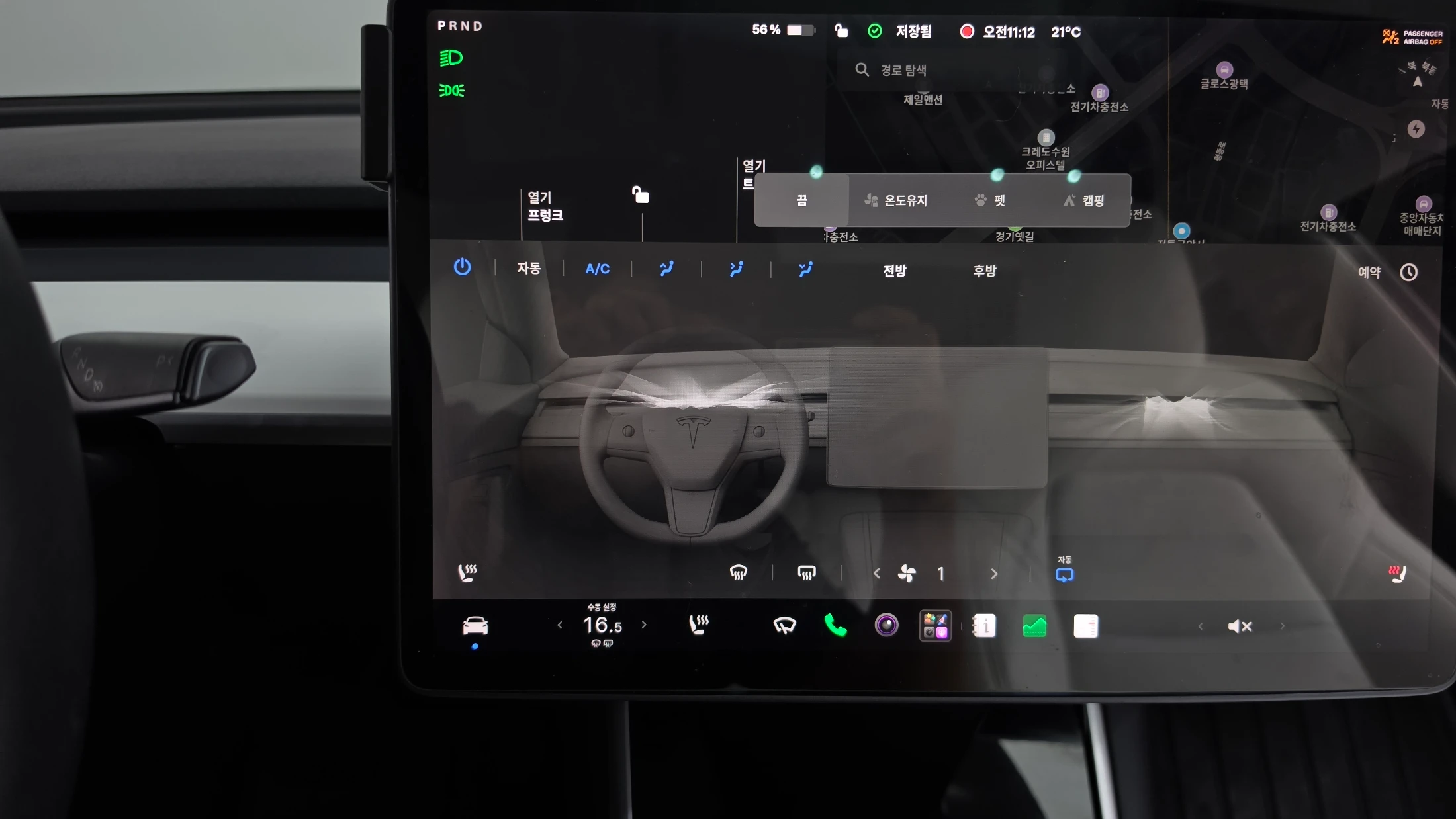Open the 예약 climate schedule
Screen dimensions: 1456x819
click(1369, 272)
